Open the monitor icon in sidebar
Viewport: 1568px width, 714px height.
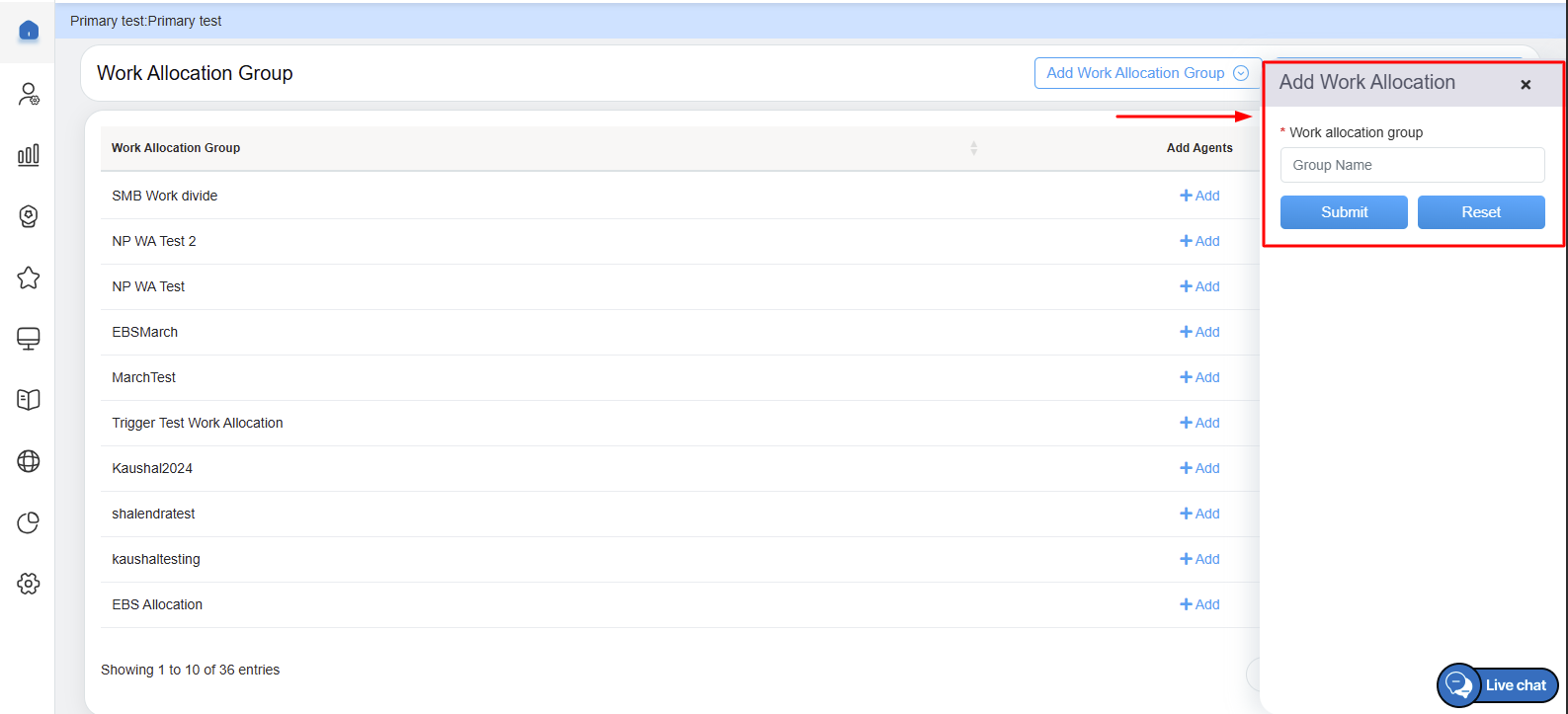(29, 339)
